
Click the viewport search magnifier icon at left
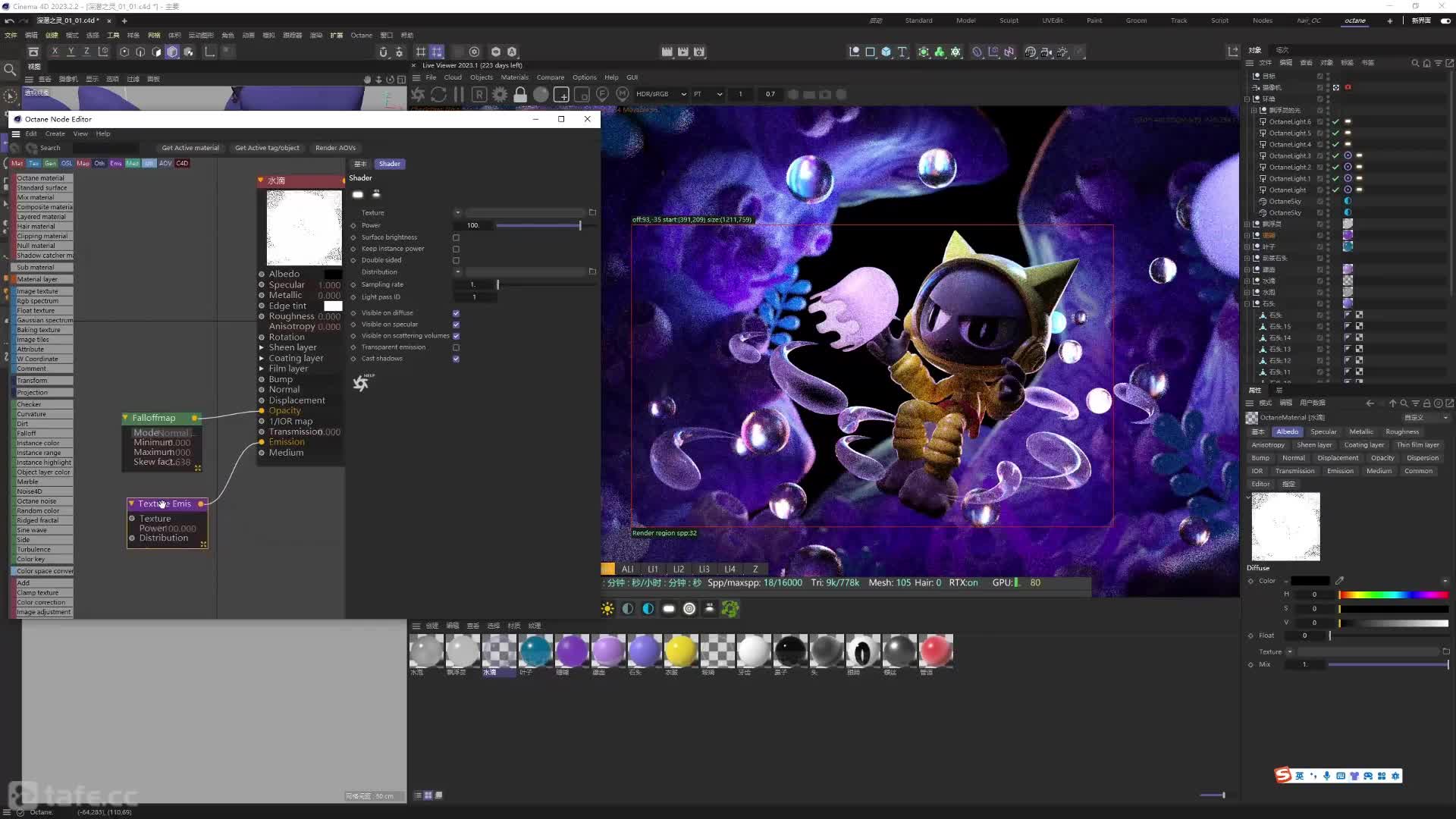(10, 70)
